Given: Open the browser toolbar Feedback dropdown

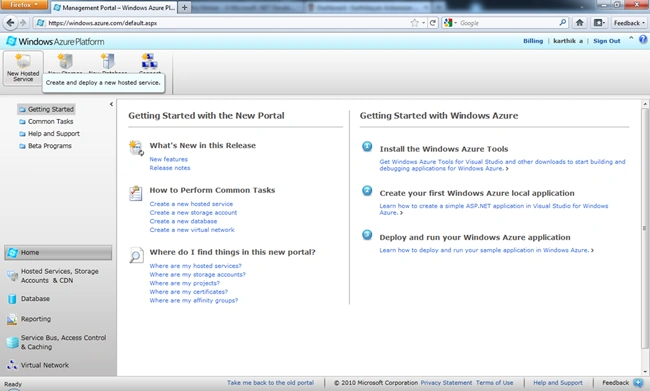Looking at the screenshot, I should [x=629, y=23].
